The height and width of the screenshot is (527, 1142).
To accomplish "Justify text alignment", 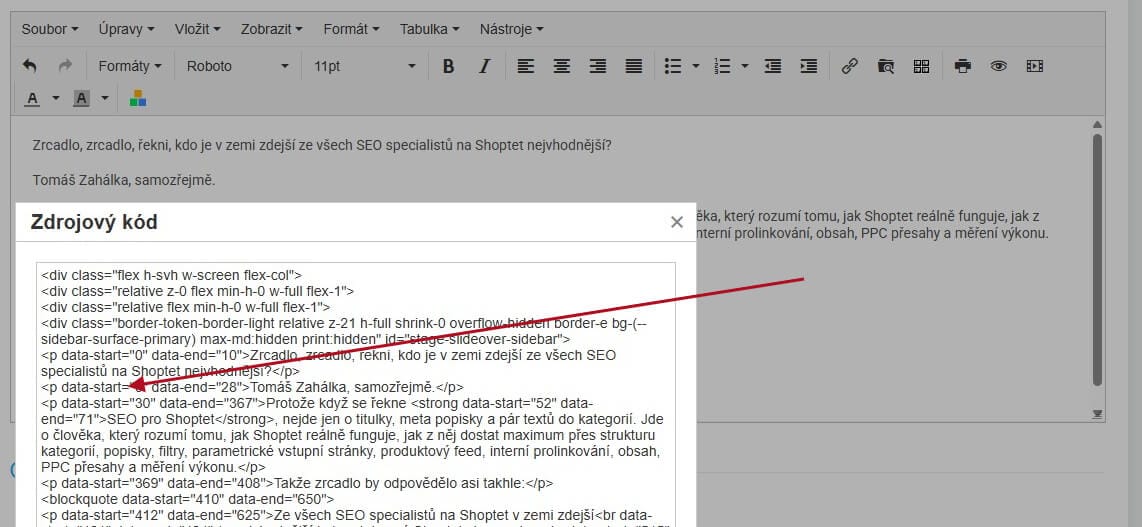I will [634, 66].
